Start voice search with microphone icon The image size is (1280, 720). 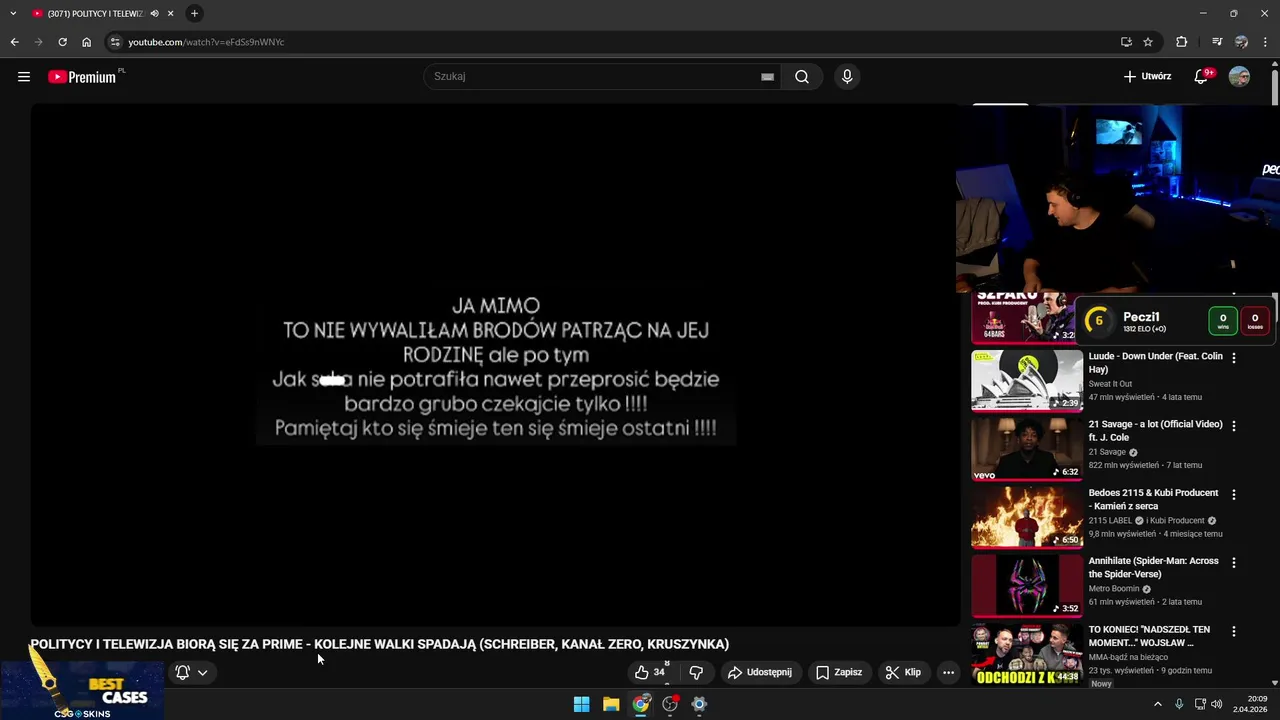(x=847, y=77)
